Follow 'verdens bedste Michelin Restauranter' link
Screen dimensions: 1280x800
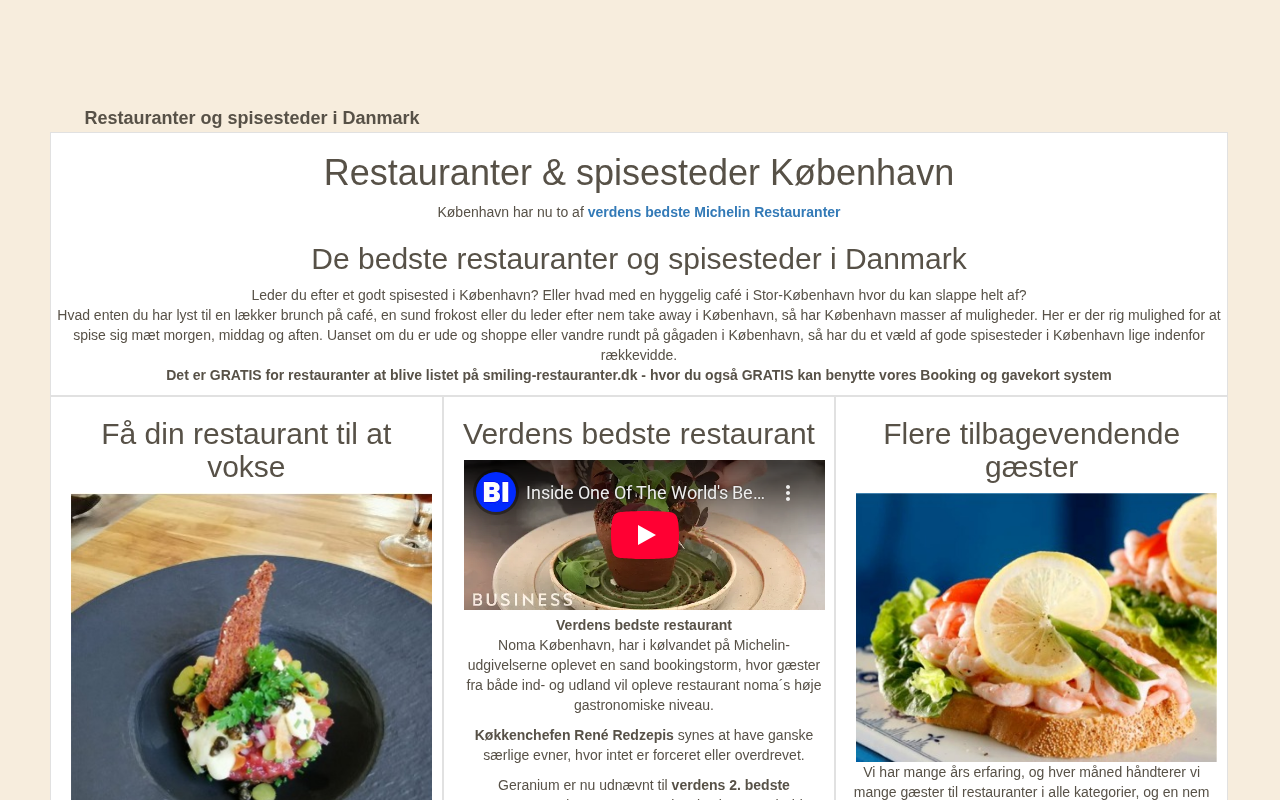pos(714,212)
